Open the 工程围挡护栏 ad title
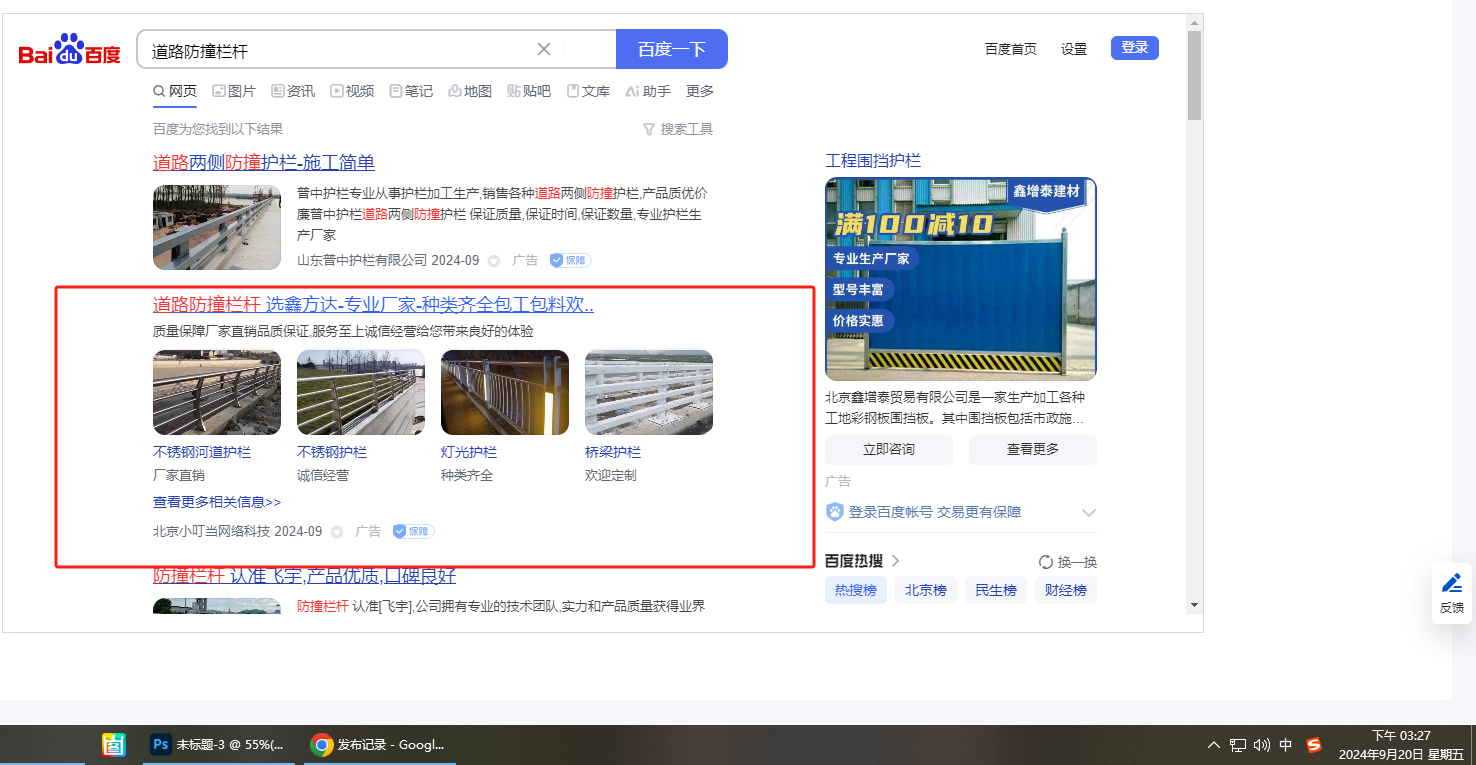Image resolution: width=1476 pixels, height=765 pixels. (873, 161)
